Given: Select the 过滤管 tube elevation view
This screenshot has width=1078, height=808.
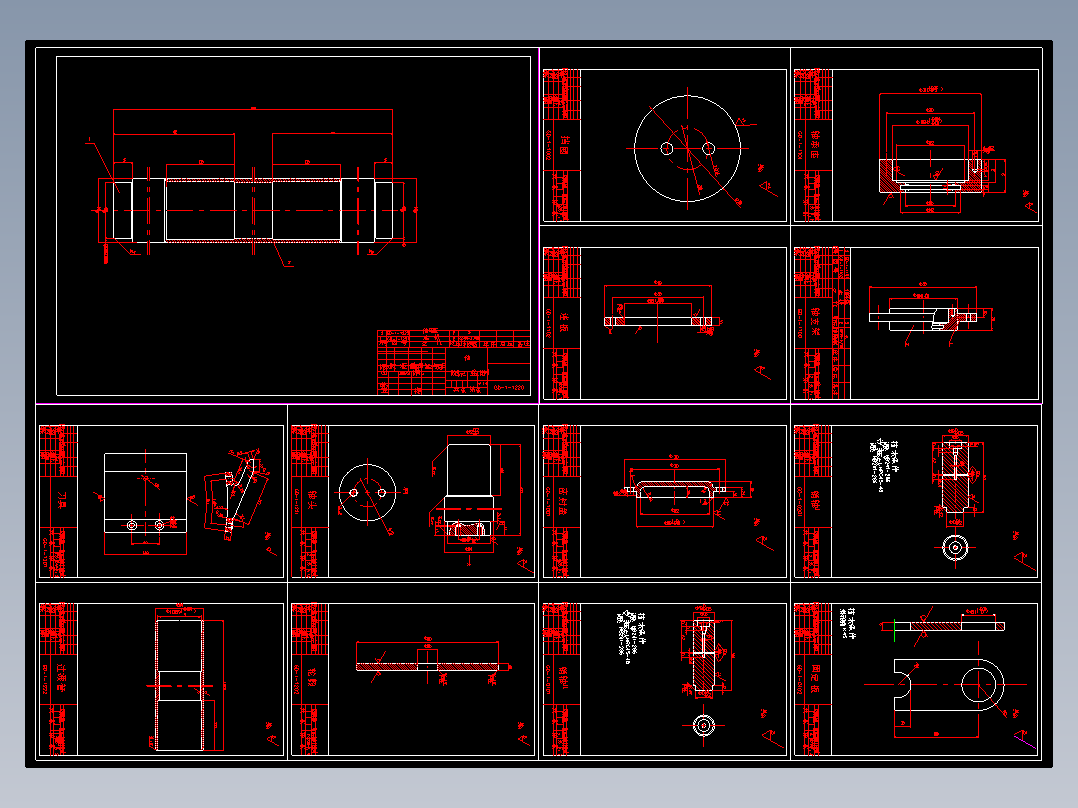Looking at the screenshot, I should pos(179,685).
